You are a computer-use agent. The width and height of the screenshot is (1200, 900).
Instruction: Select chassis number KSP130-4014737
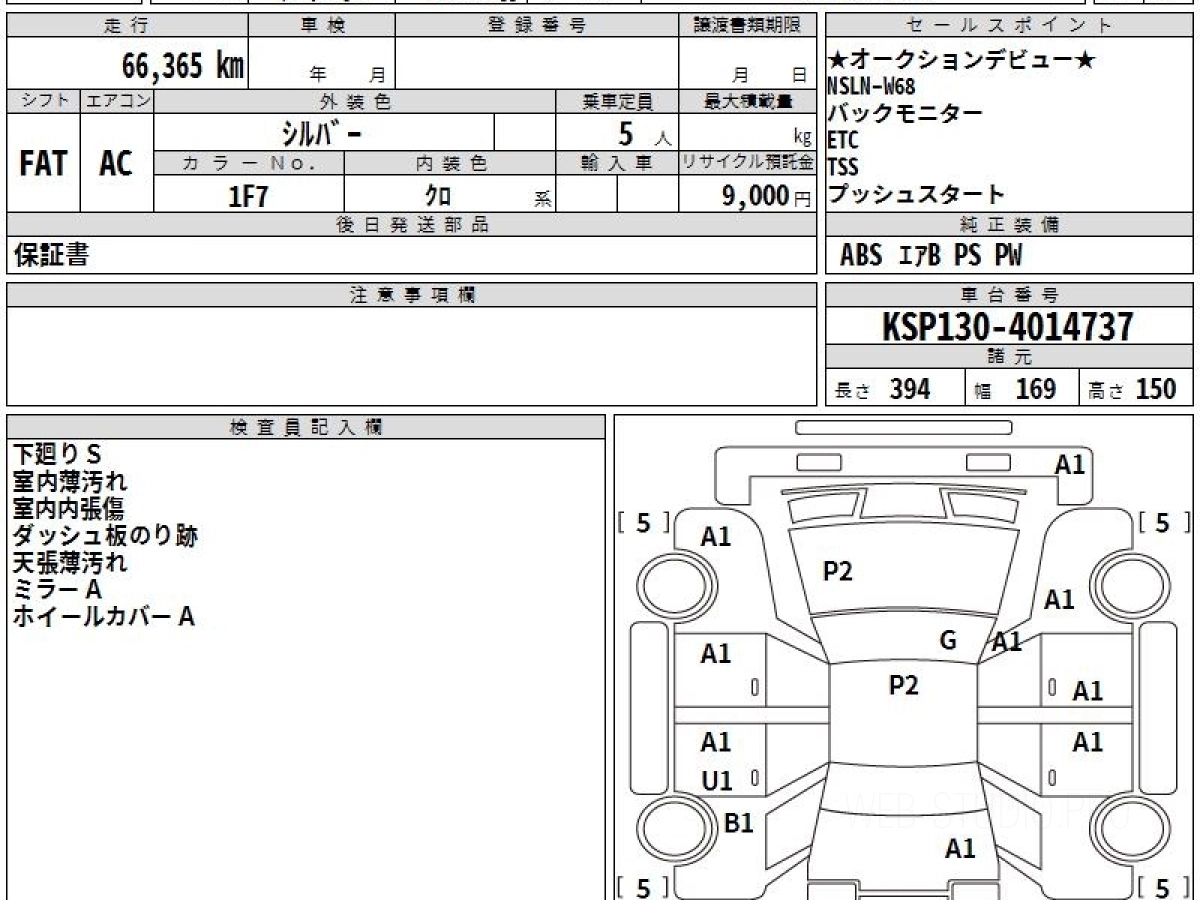(1008, 326)
